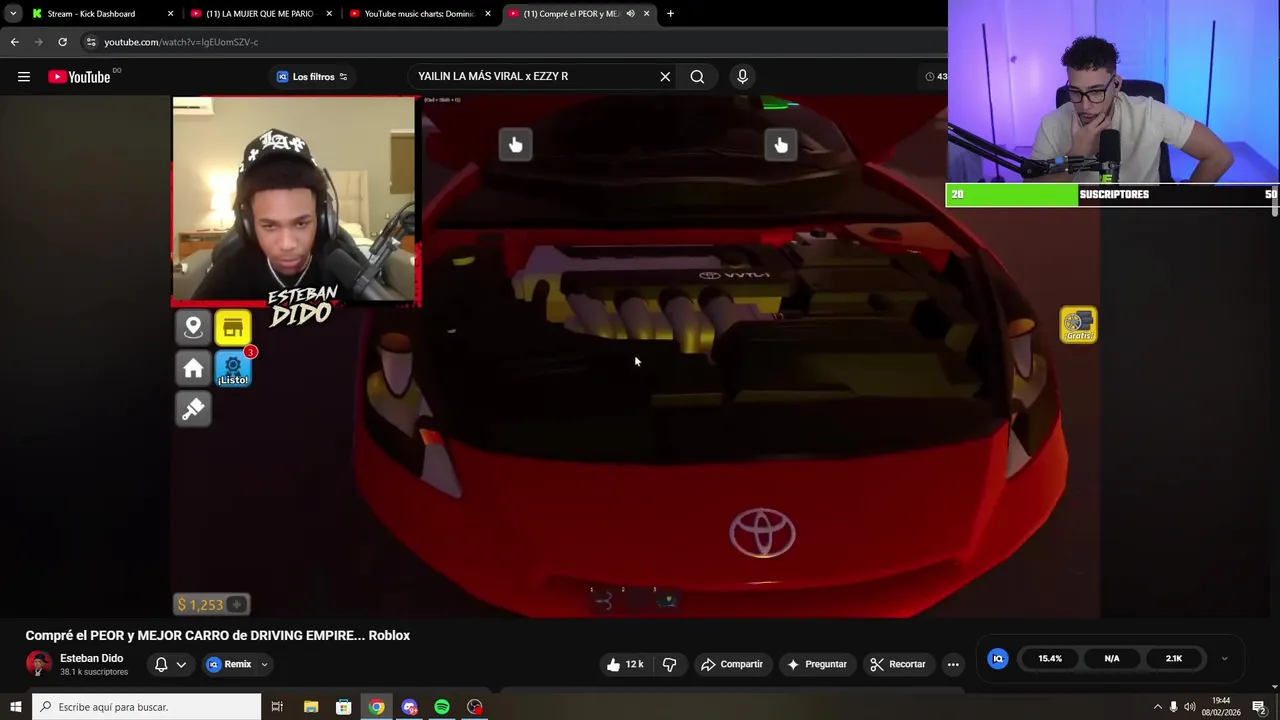Click the right hand pointer icon in video
Viewport: 1280px width, 720px height.
point(781,145)
